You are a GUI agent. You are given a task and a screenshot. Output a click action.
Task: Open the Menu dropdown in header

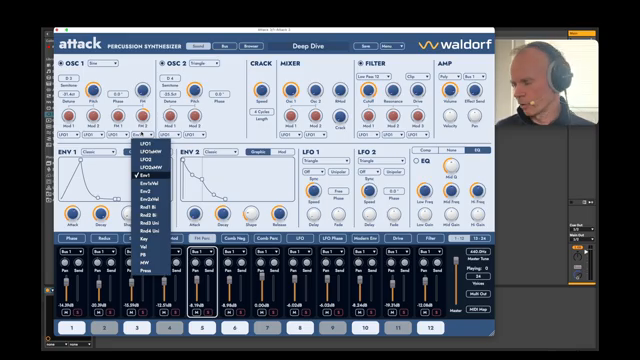[392, 46]
